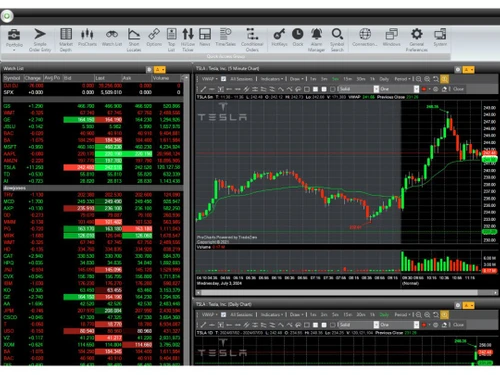Open Symbol Search

coord(337,39)
